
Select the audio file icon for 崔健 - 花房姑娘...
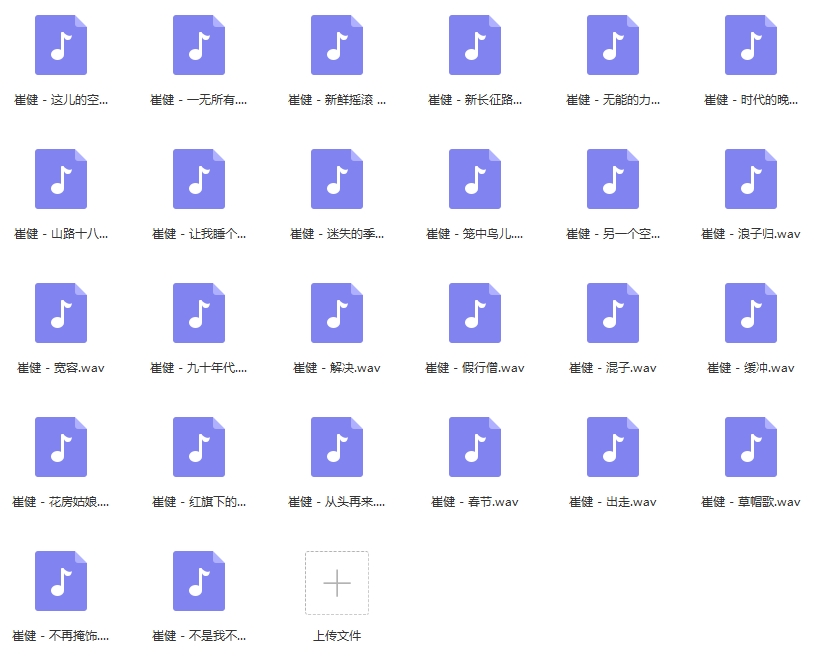(x=61, y=447)
